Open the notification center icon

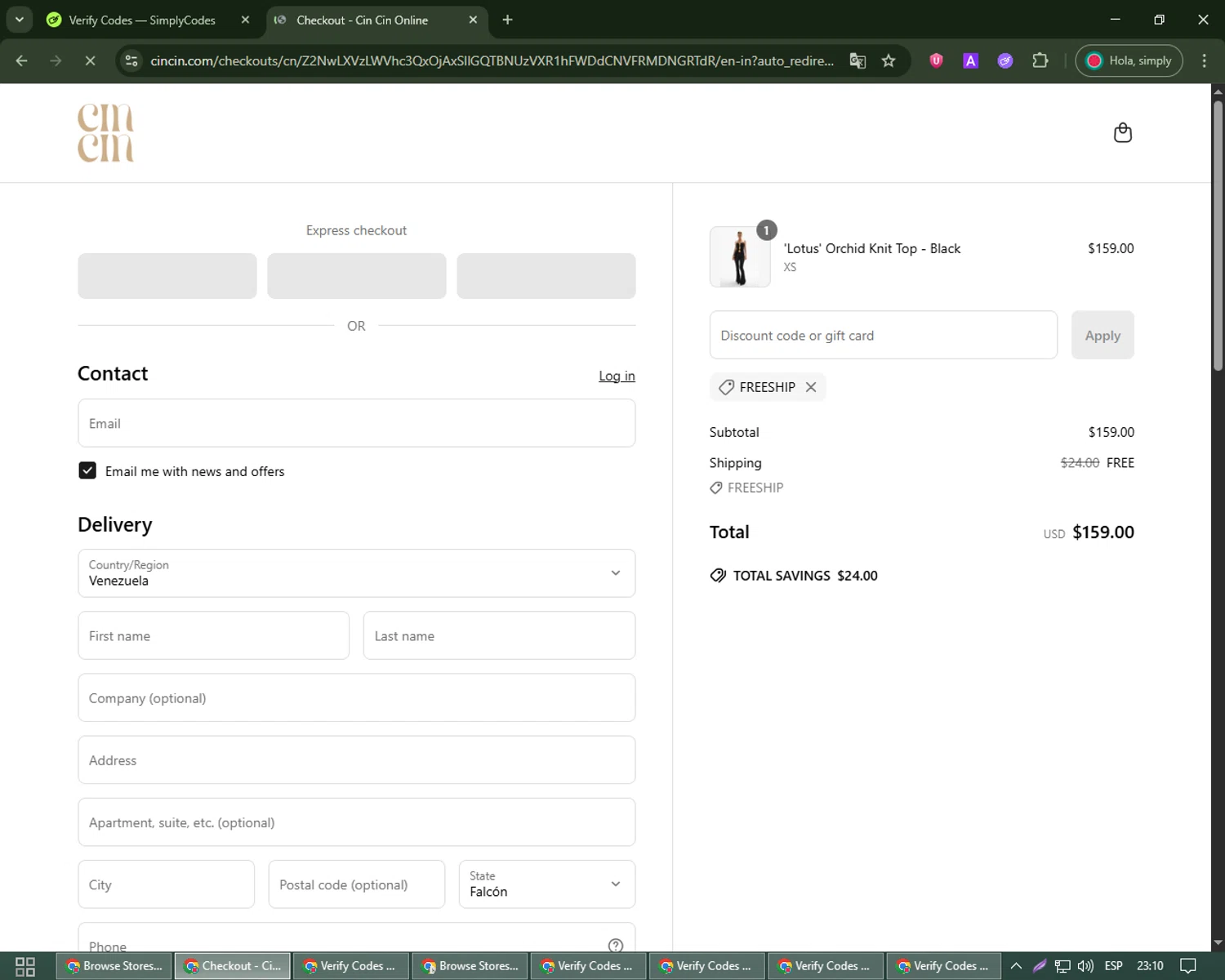[x=1188, y=966]
